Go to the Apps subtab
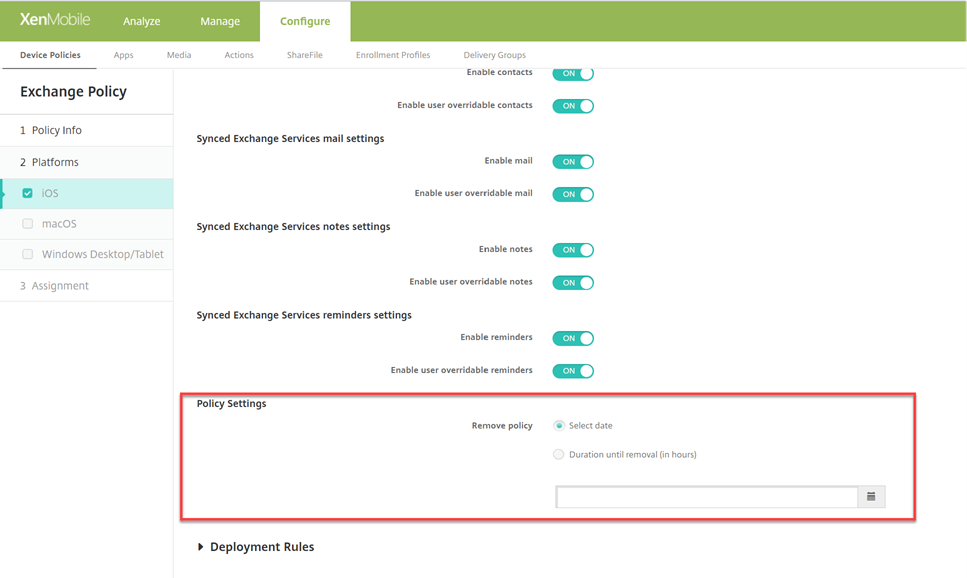Screen dimensions: 967x578 [123, 55]
